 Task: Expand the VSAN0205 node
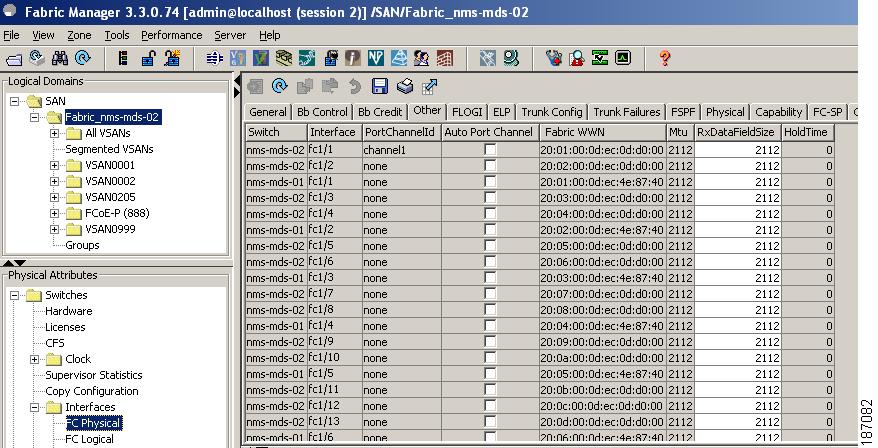54,197
